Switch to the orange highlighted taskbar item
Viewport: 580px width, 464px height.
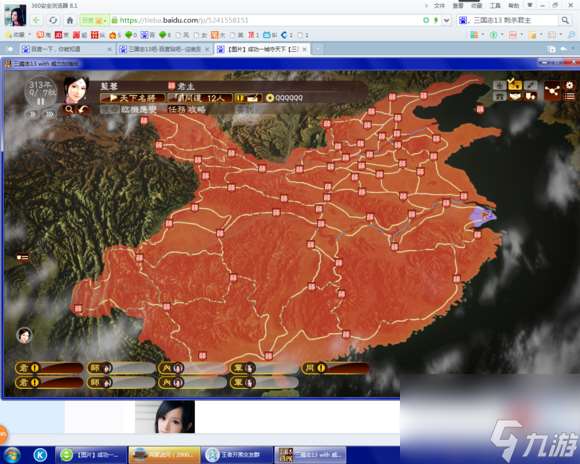click(x=164, y=455)
